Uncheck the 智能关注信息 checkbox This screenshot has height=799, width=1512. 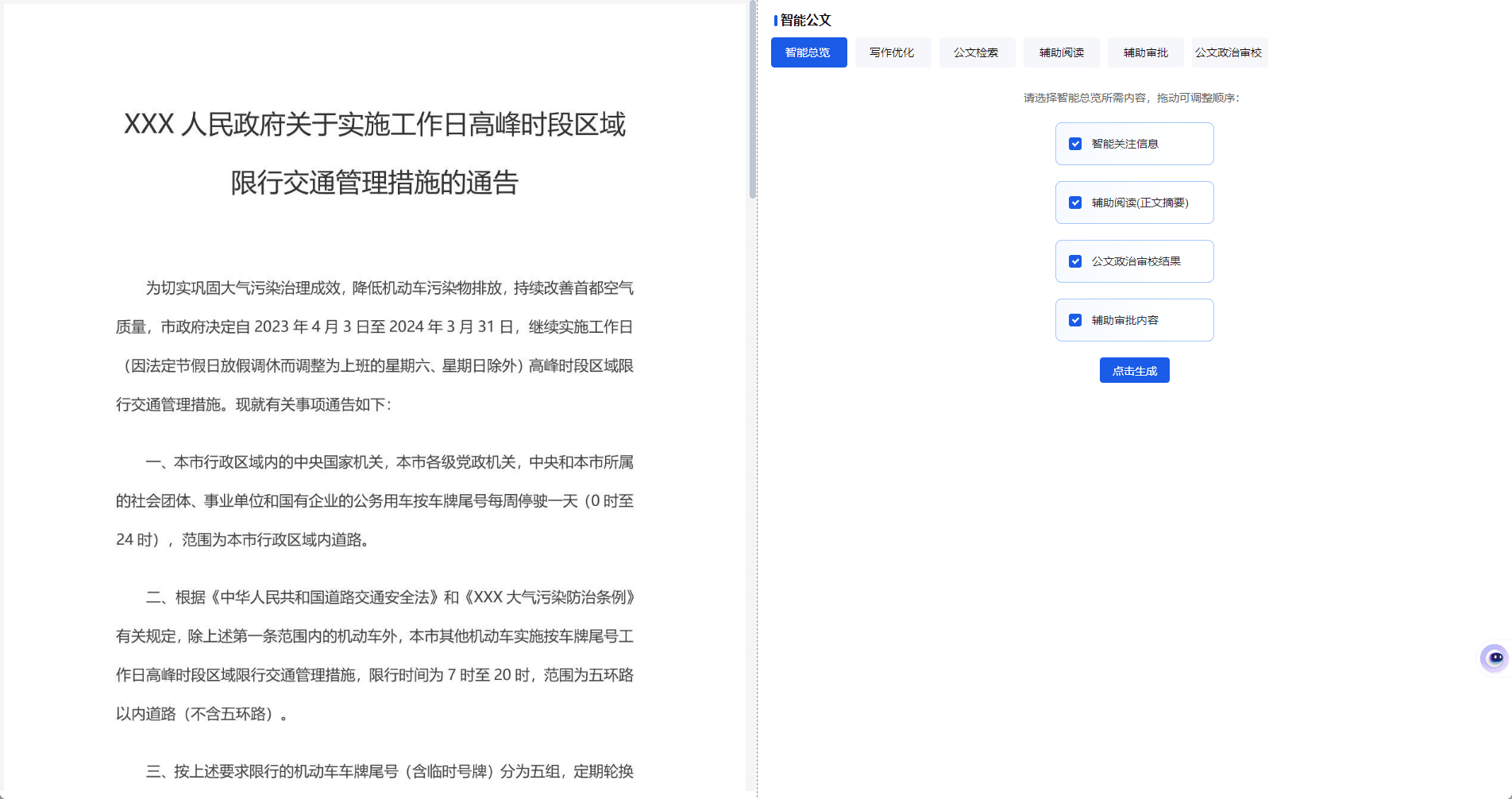(1075, 144)
